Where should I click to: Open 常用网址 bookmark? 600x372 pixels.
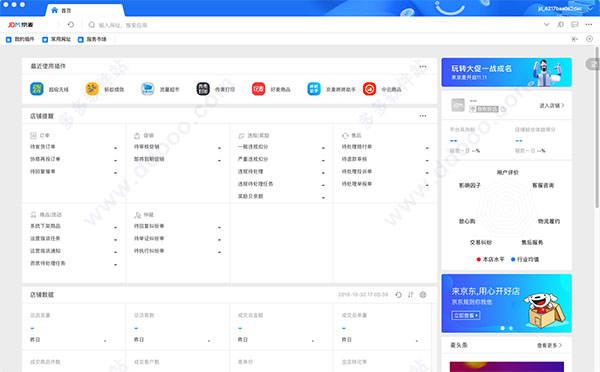click(x=56, y=39)
